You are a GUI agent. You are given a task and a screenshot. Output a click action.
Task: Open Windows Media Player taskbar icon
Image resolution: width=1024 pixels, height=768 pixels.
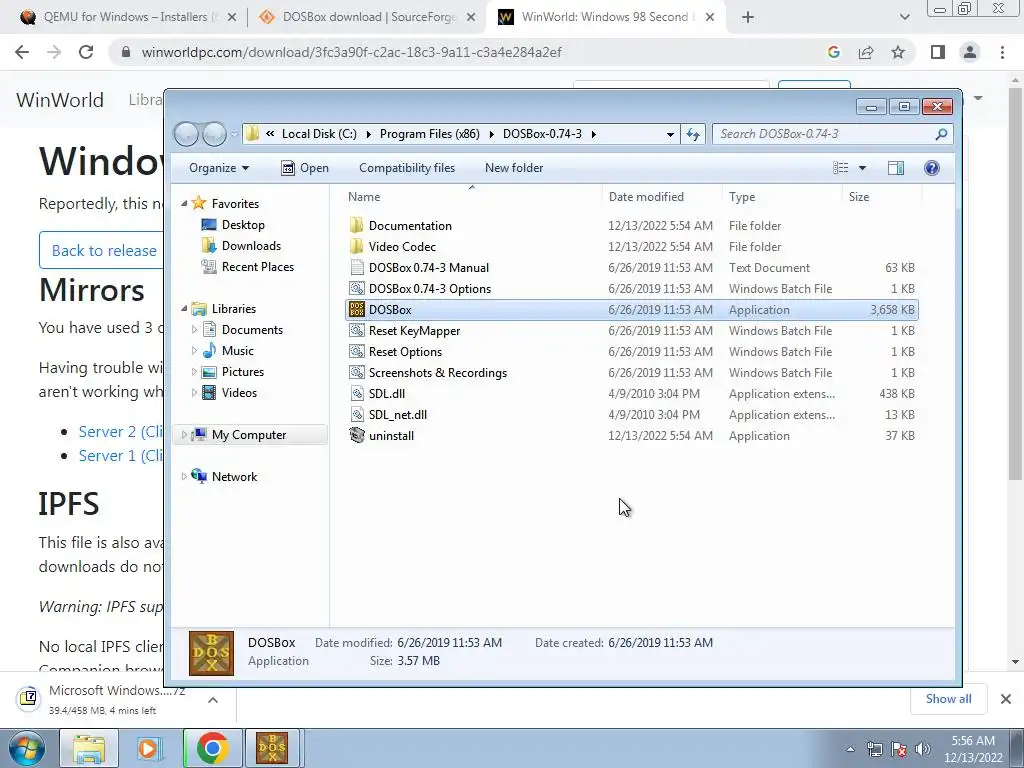click(149, 748)
